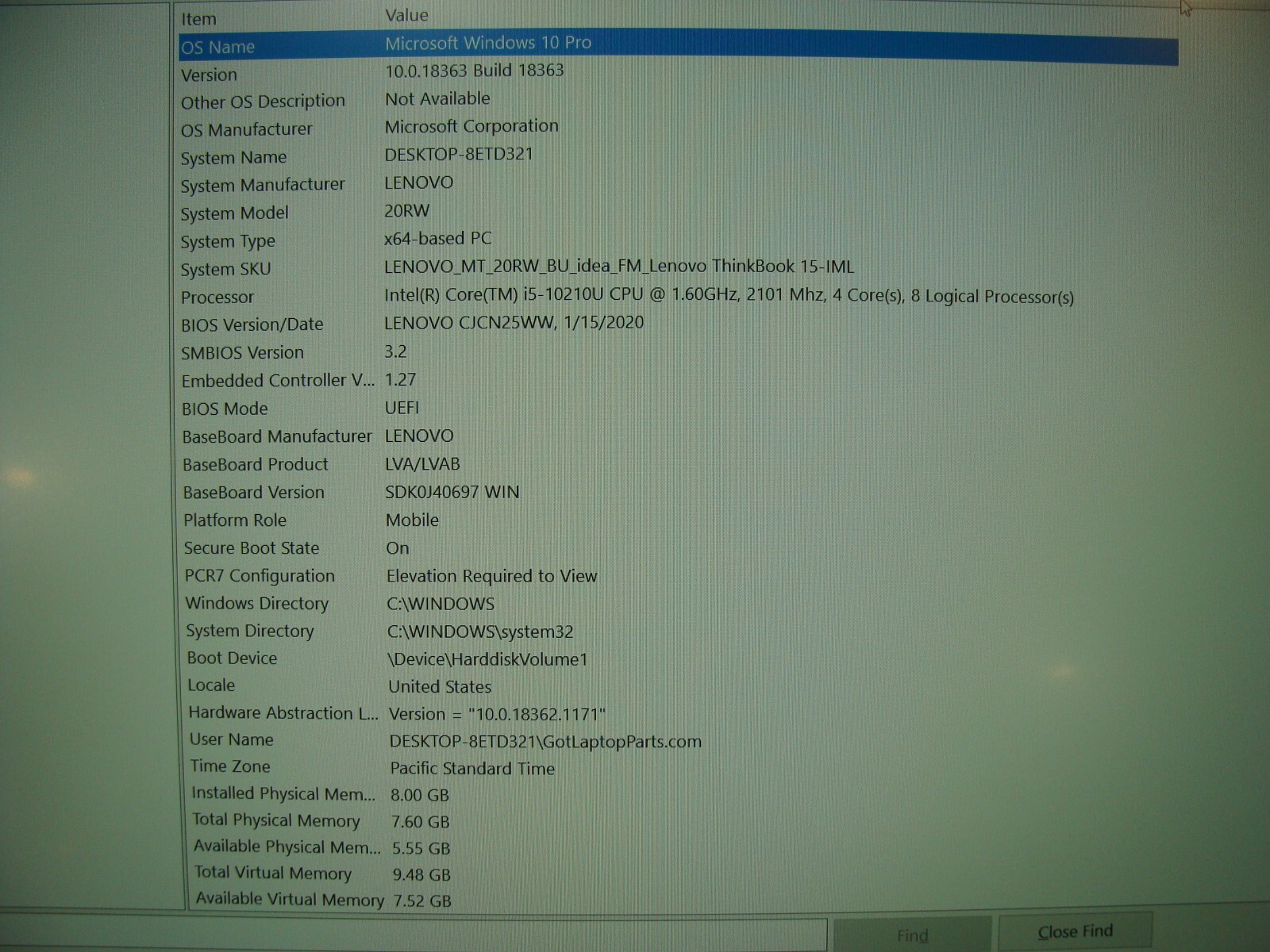This screenshot has width=1270, height=952.
Task: Select the Processor row
Action: (679, 297)
